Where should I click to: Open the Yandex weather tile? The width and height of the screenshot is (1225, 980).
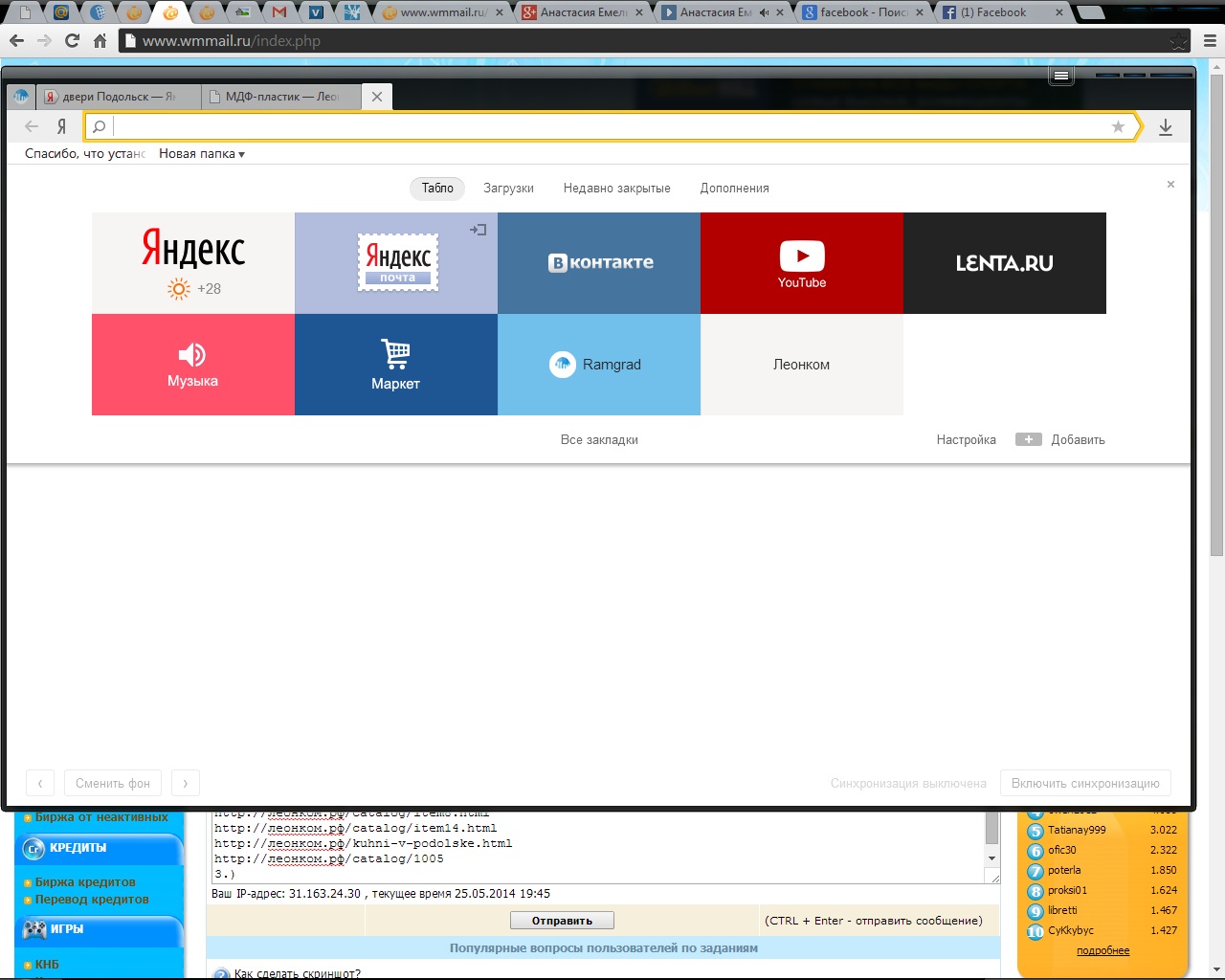193,263
